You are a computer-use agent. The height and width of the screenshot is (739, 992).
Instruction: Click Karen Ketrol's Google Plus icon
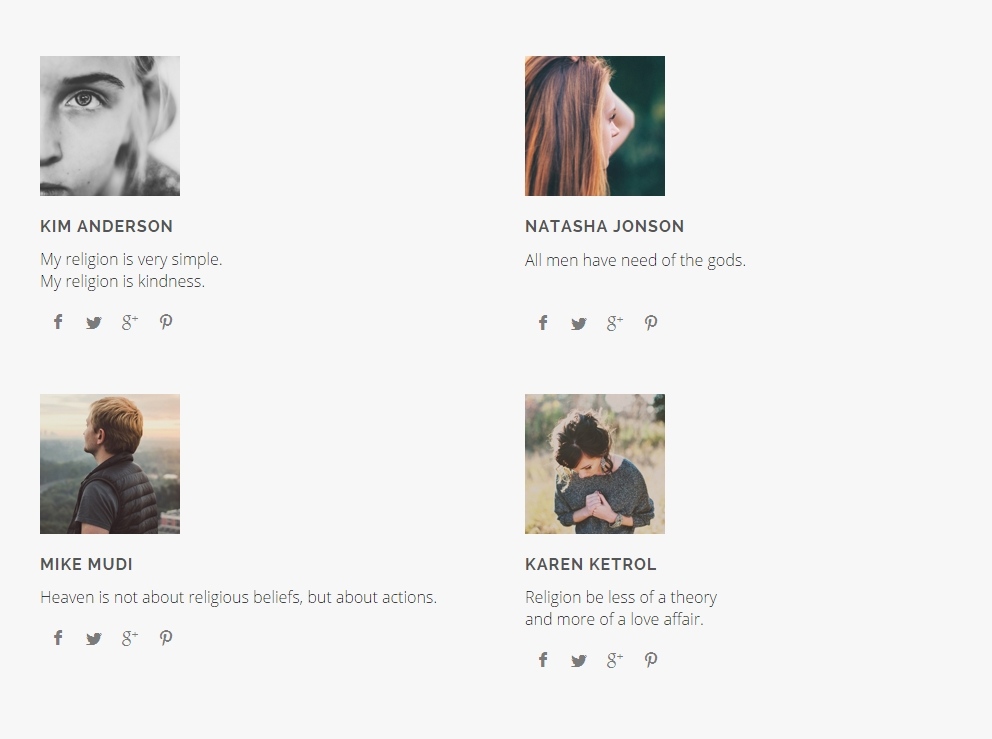click(x=615, y=660)
